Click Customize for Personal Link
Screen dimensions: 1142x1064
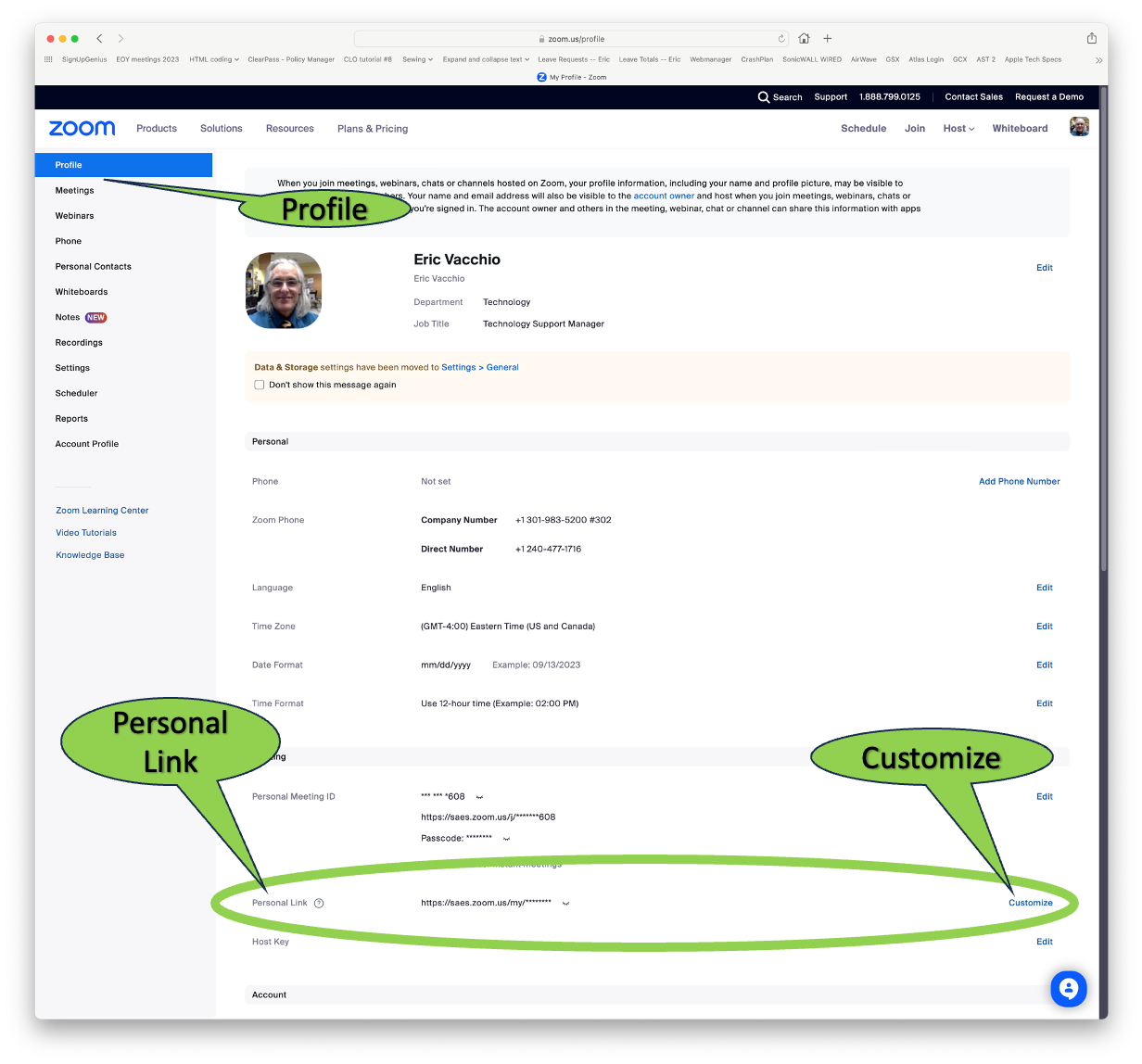[x=1031, y=903]
